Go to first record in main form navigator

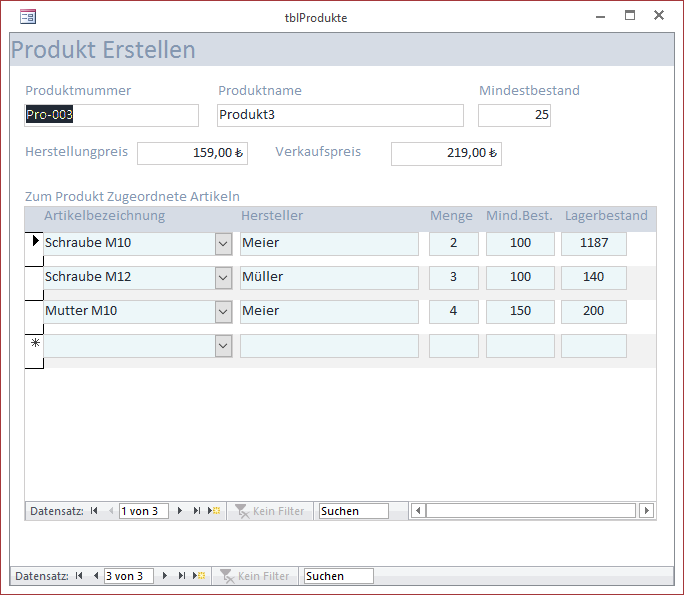pyautogui.click(x=79, y=576)
